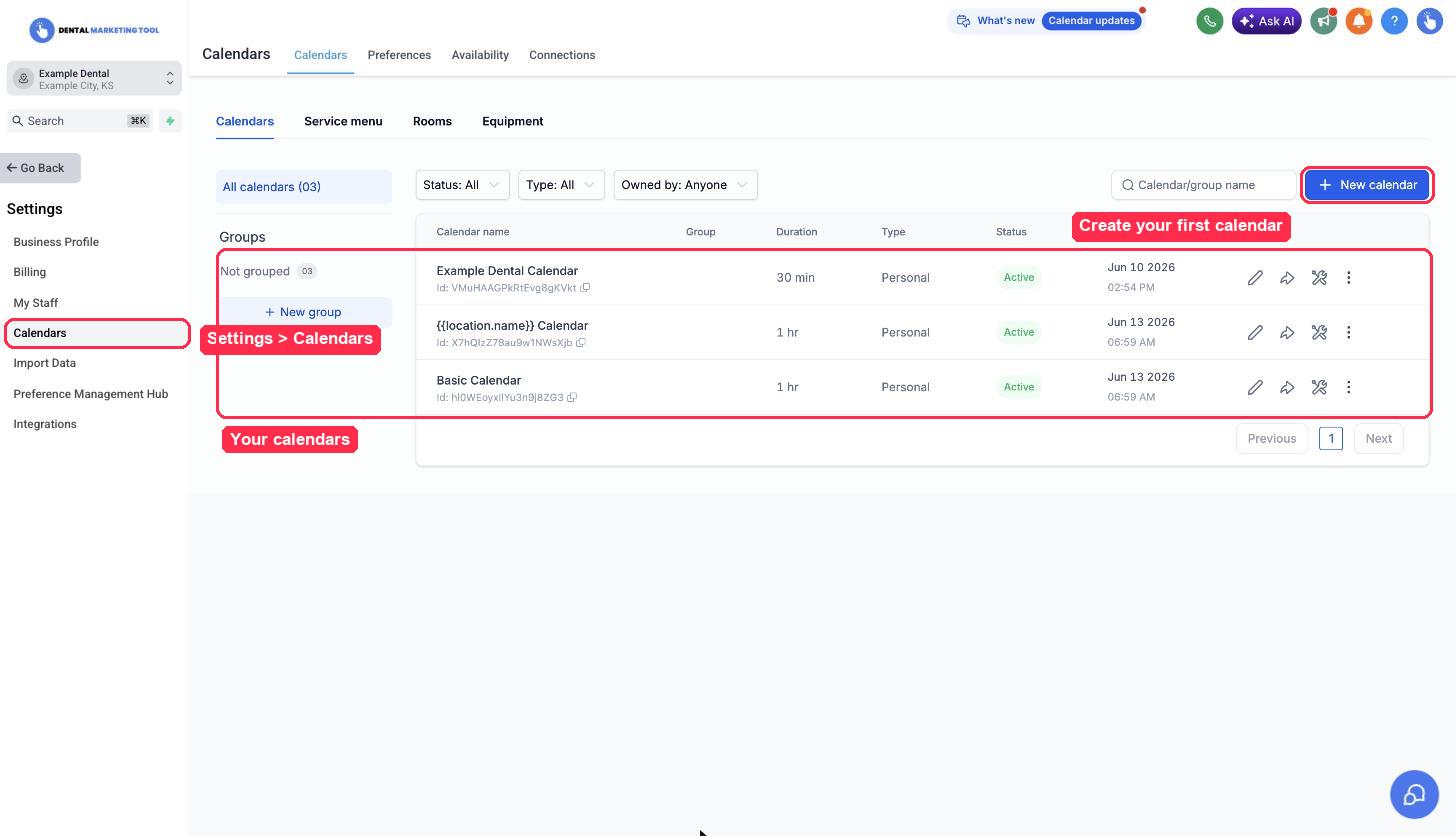Click the Duration column header

797,232
